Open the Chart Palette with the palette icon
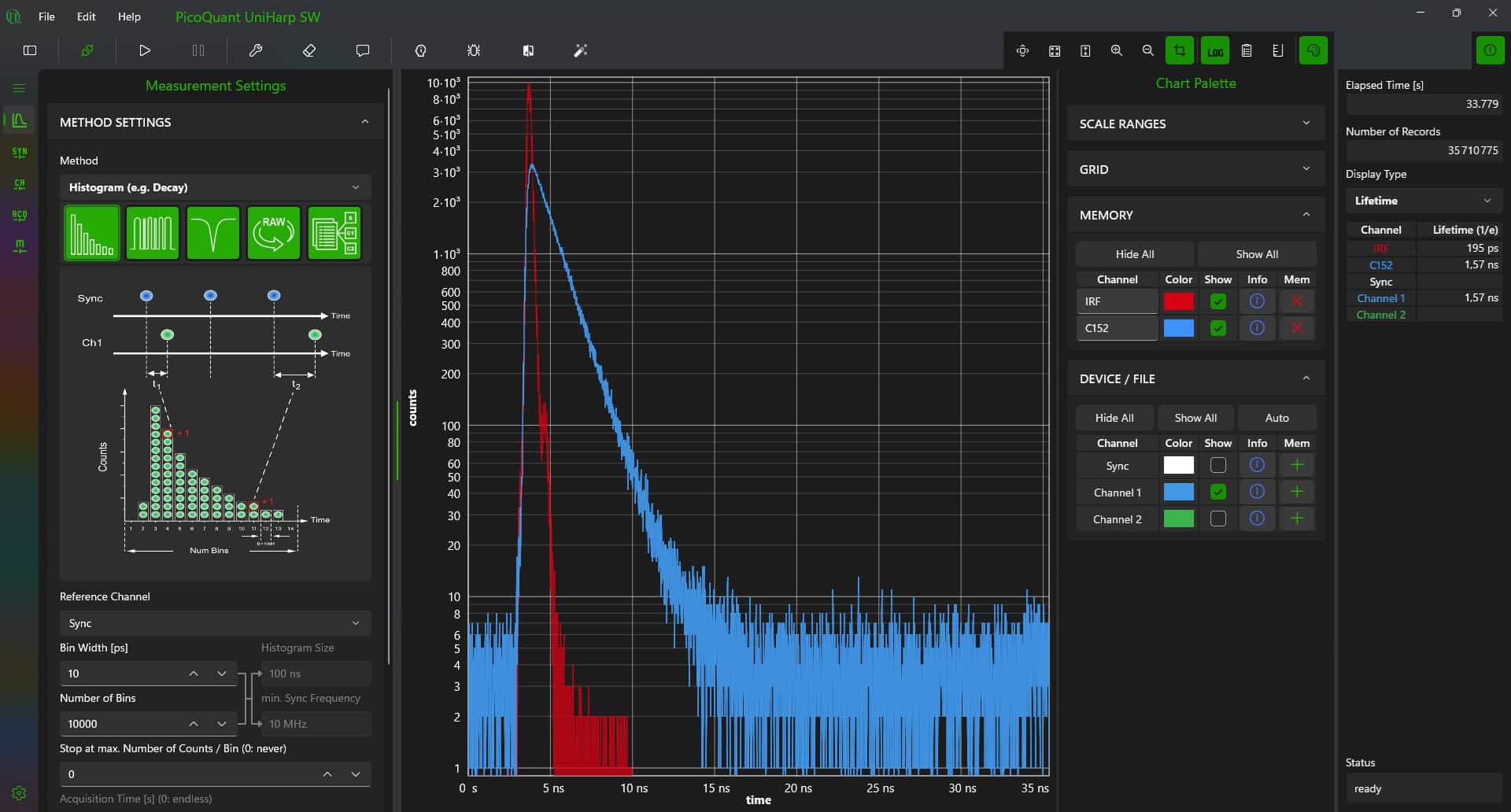The height and width of the screenshot is (812, 1511). pyautogui.click(x=1313, y=50)
